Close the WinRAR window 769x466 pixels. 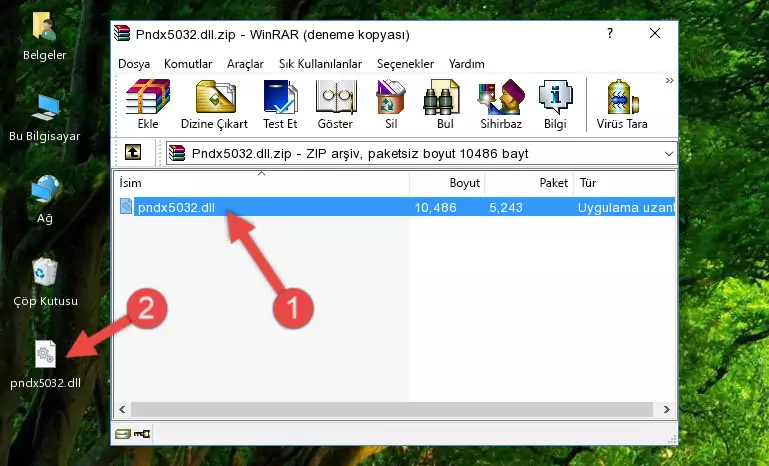(655, 33)
